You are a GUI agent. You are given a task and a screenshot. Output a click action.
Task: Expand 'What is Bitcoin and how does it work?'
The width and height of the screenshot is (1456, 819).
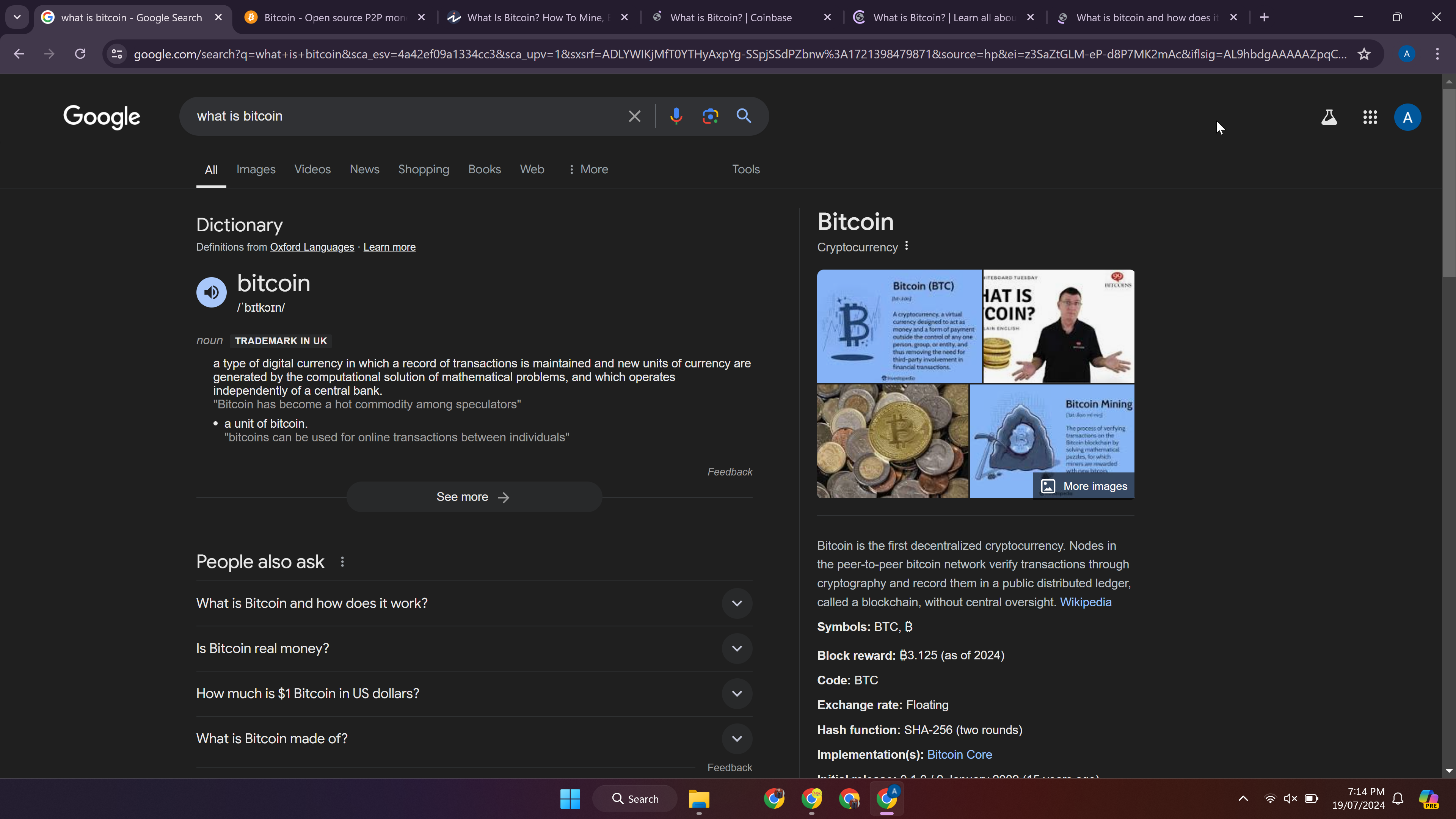[736, 603]
